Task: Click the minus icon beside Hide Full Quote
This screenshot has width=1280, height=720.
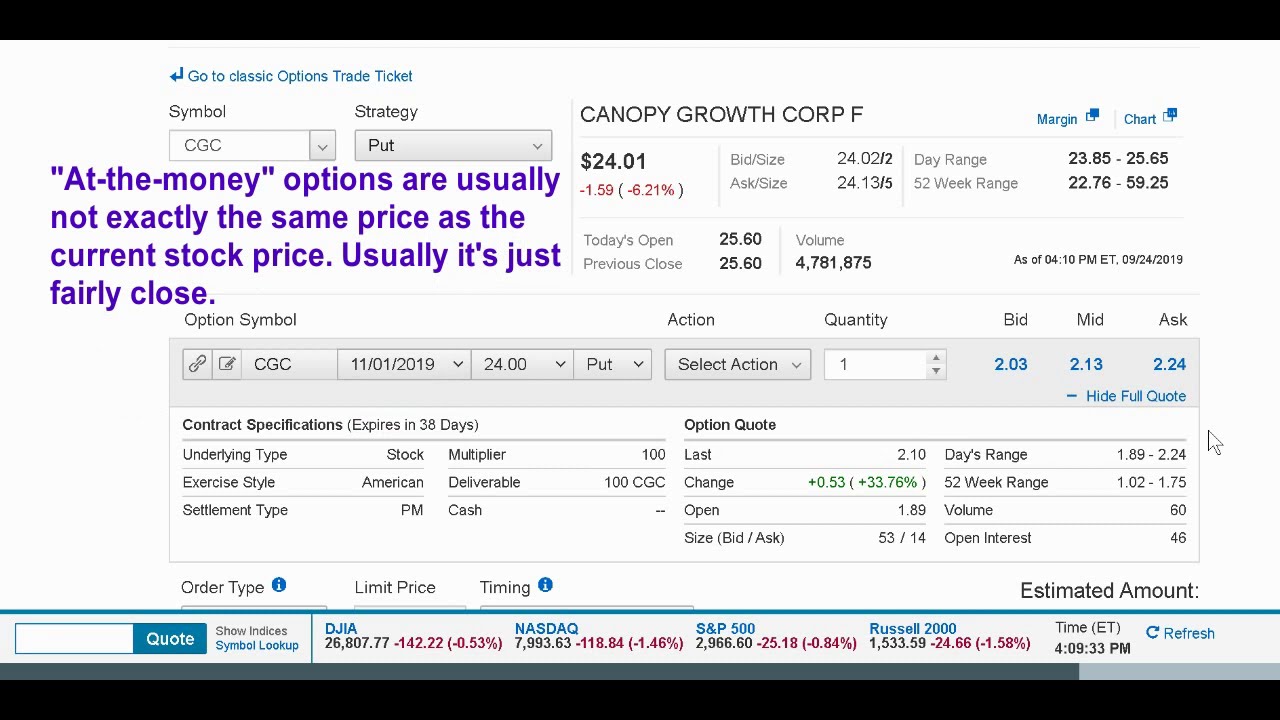Action: click(x=1071, y=396)
